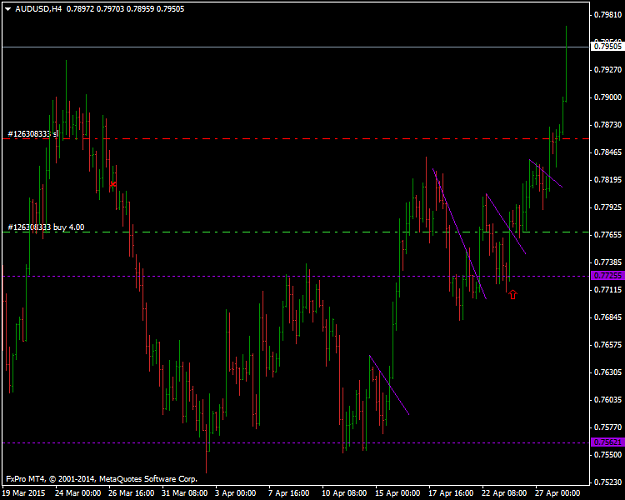Click the AUDUSD,H4 symbol title
This screenshot has height=500, width=625.
(x=39, y=9)
